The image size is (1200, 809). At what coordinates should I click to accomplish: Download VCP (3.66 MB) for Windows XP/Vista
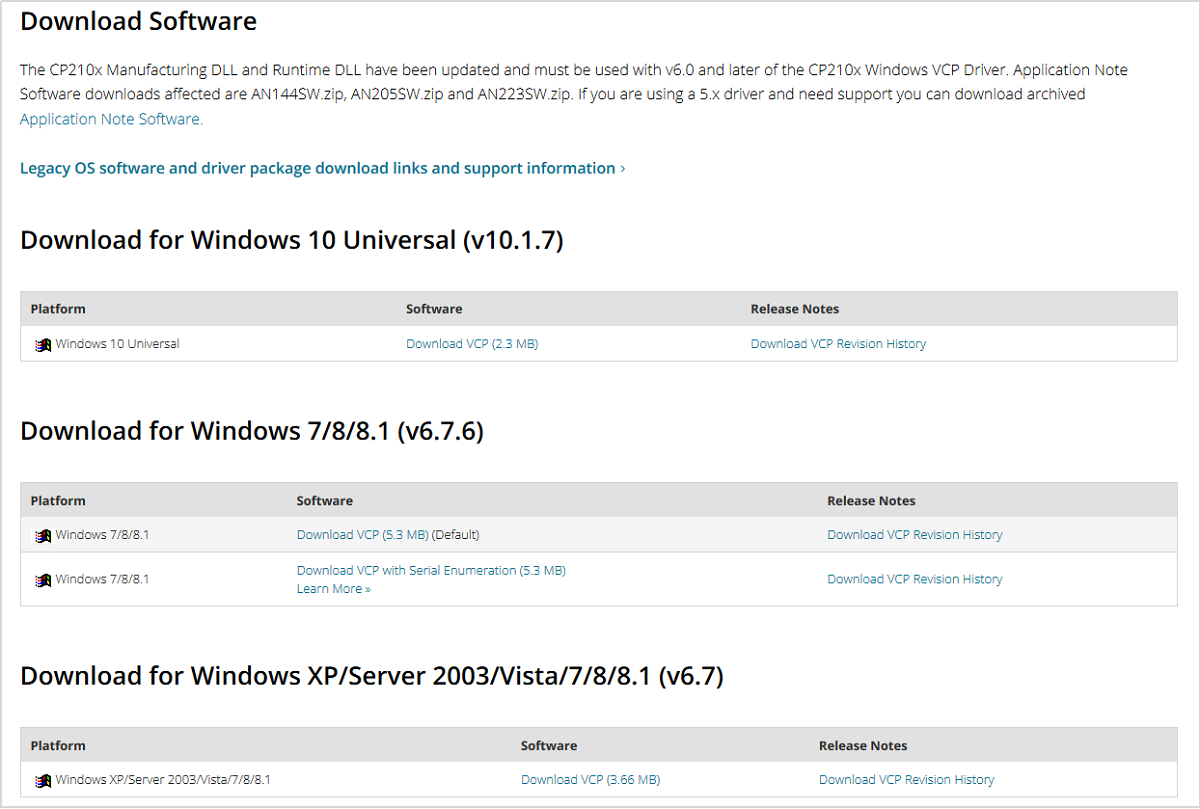[590, 780]
